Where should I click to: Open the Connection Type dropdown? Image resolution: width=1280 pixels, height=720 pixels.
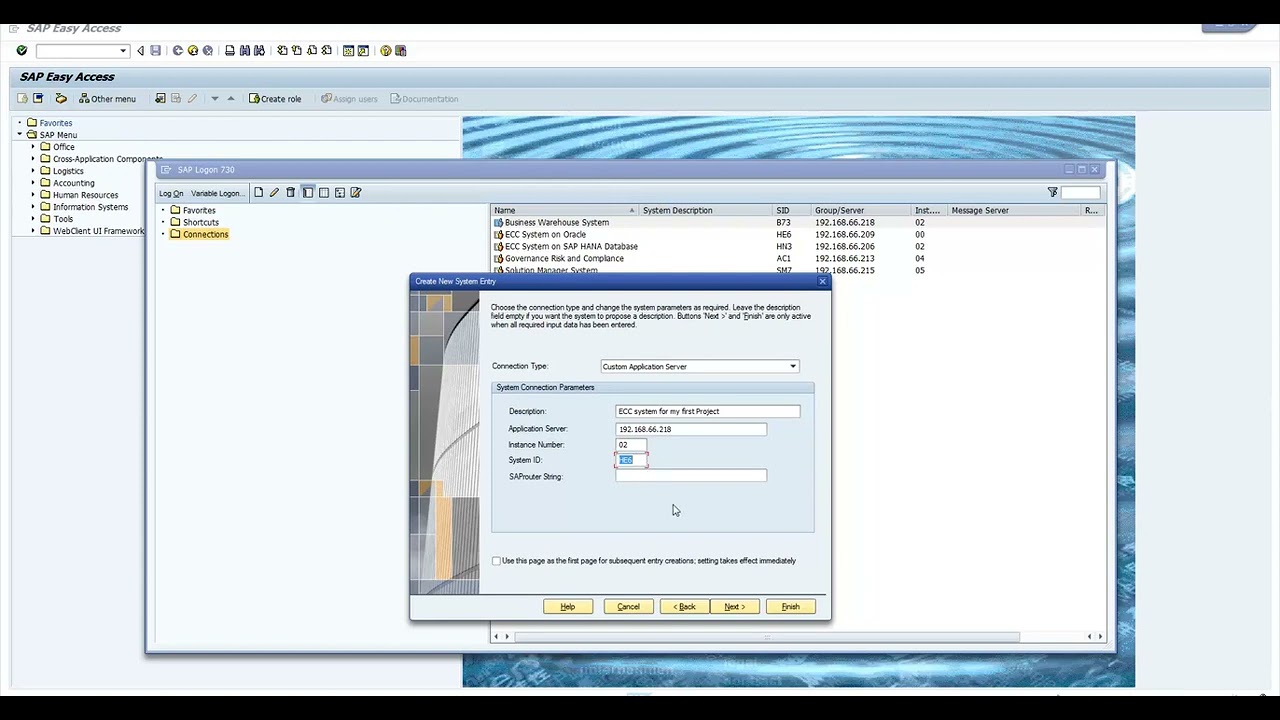tap(793, 366)
